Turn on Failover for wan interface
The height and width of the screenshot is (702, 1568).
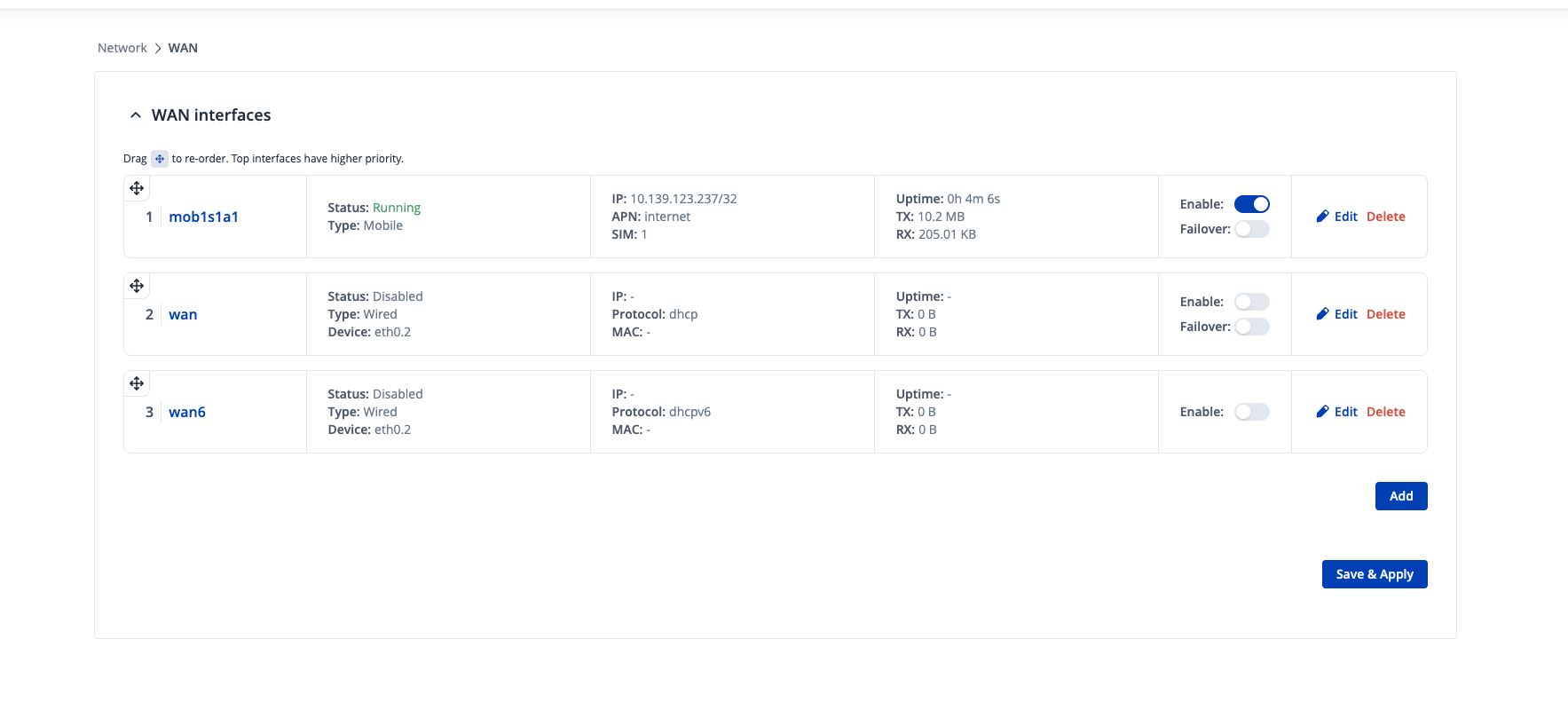click(1251, 327)
